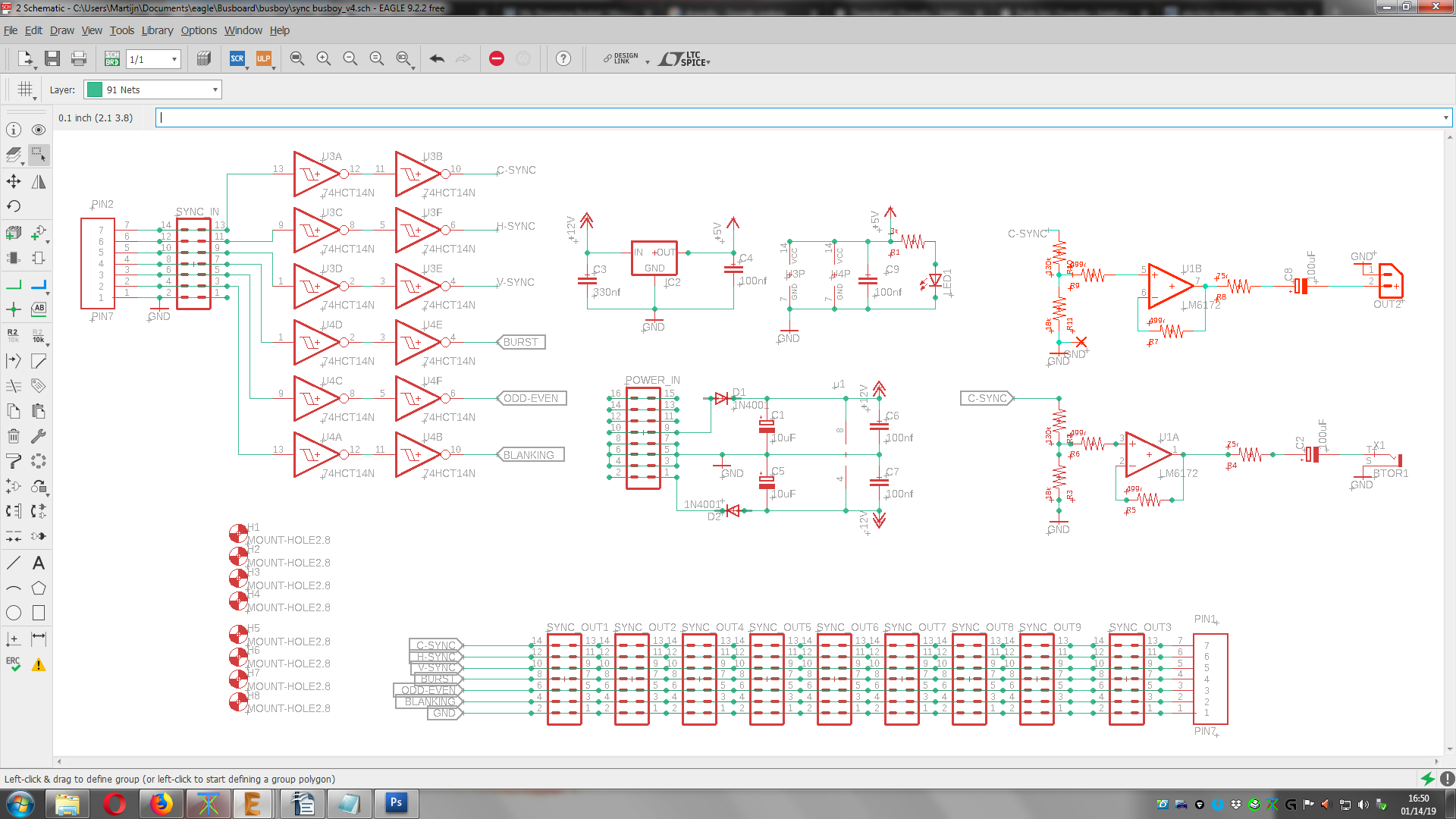The height and width of the screenshot is (819, 1456).
Task: Open the Windows Start menu
Action: point(20,804)
